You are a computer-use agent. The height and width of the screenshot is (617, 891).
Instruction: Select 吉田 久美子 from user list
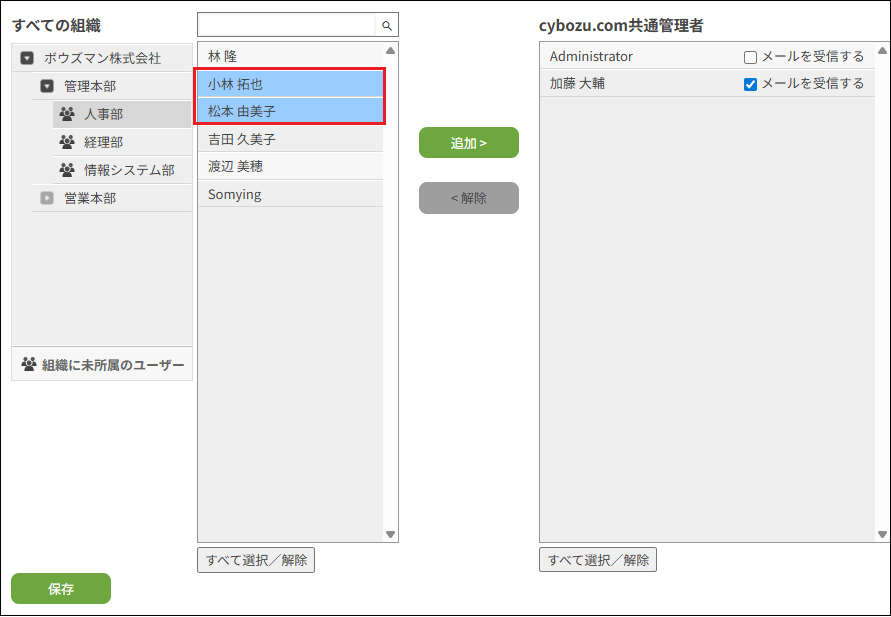click(x=290, y=139)
